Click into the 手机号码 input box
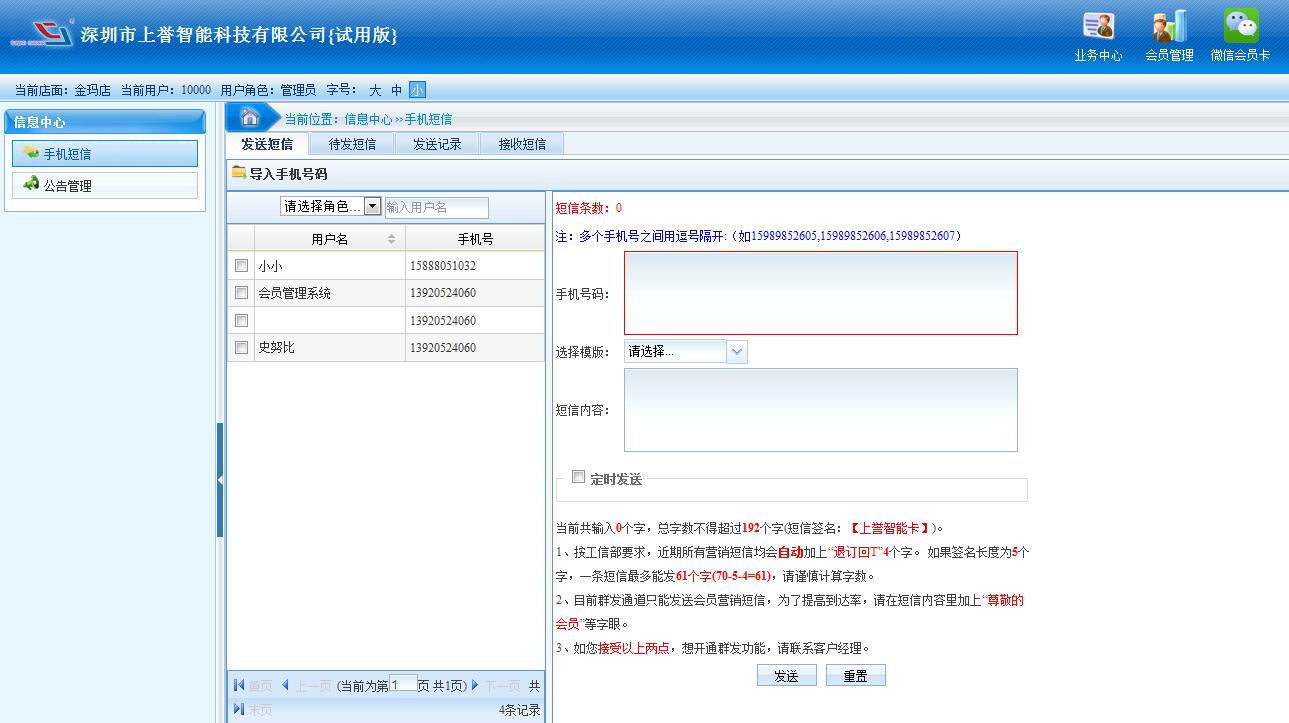Image resolution: width=1289 pixels, height=723 pixels. point(820,293)
